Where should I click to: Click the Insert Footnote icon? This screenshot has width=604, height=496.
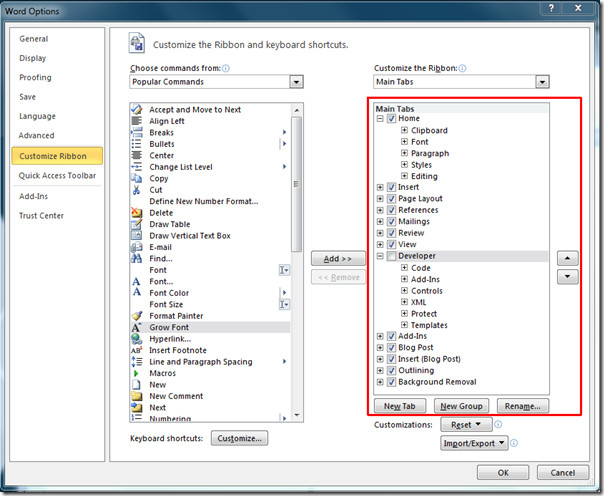pyautogui.click(x=136, y=350)
